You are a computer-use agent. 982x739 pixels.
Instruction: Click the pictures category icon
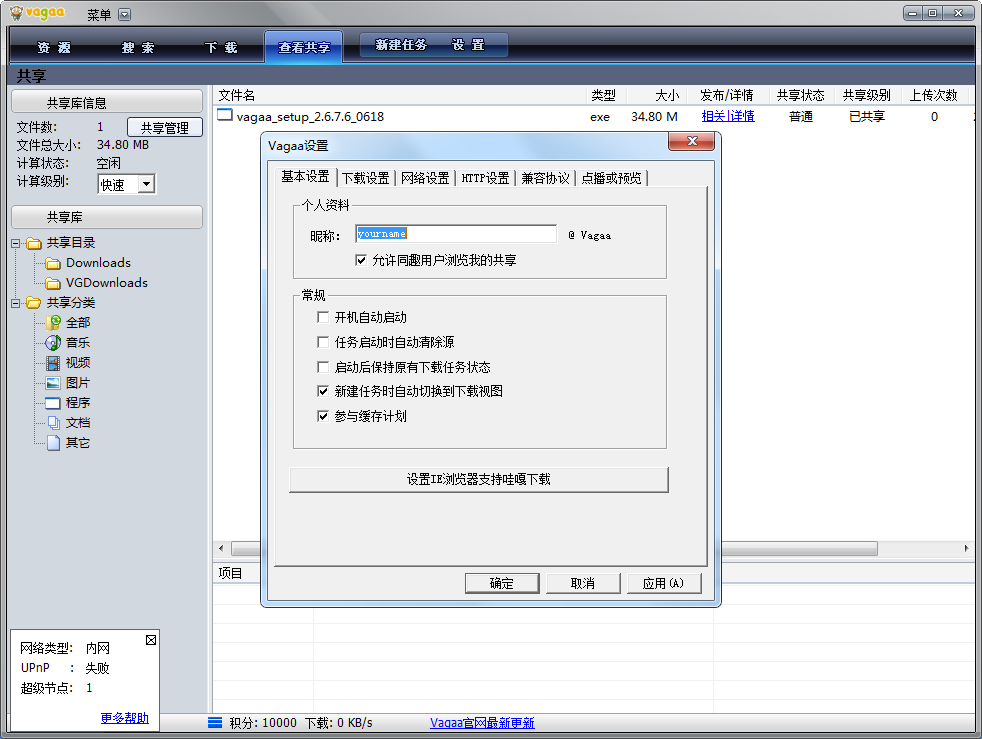pos(53,383)
